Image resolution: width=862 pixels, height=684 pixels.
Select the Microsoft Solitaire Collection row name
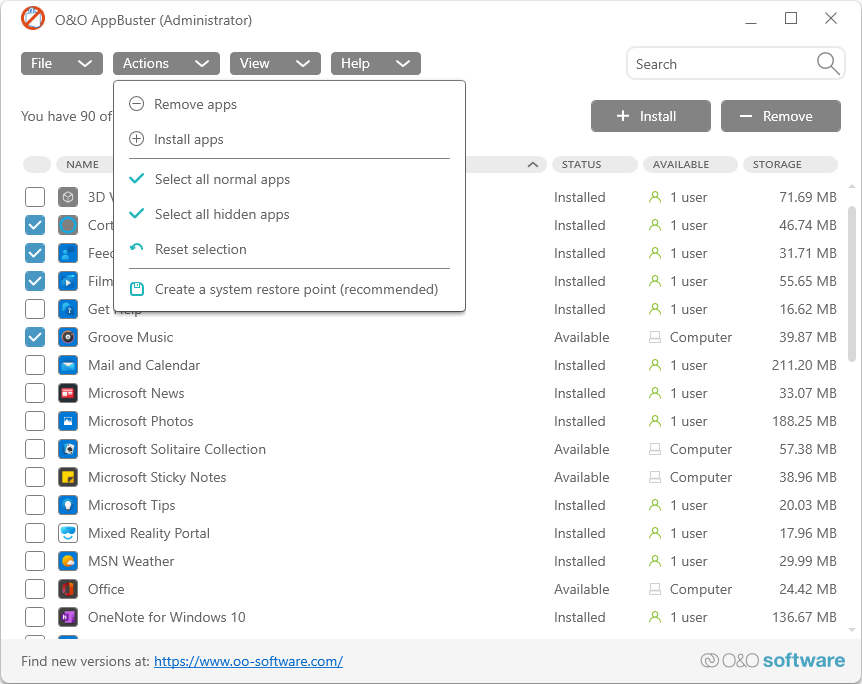pos(177,449)
